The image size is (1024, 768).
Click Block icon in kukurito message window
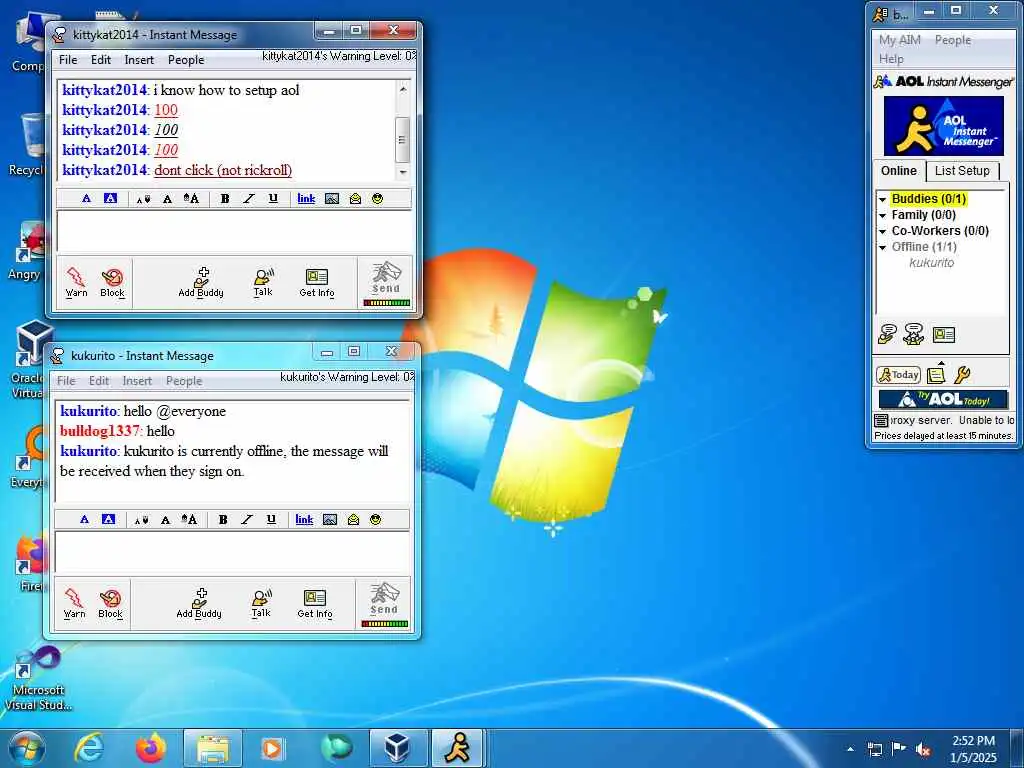pyautogui.click(x=110, y=603)
